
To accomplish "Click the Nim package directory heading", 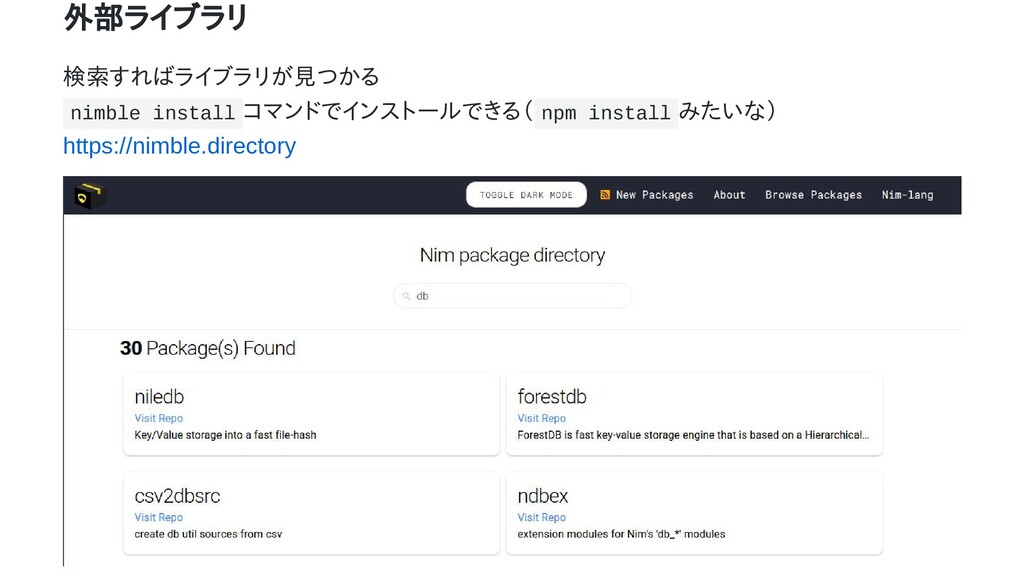I will pos(513,255).
